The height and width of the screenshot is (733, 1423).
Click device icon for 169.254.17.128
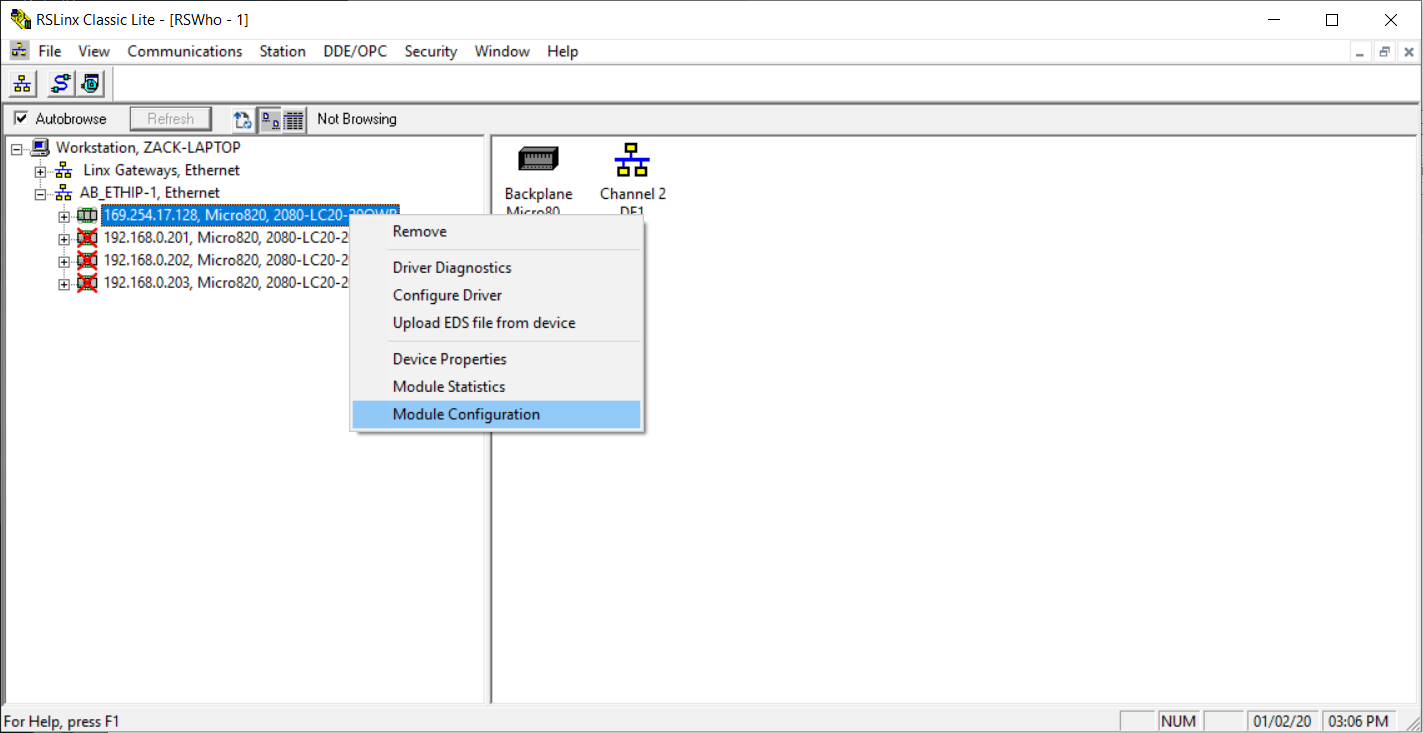[x=87, y=216]
